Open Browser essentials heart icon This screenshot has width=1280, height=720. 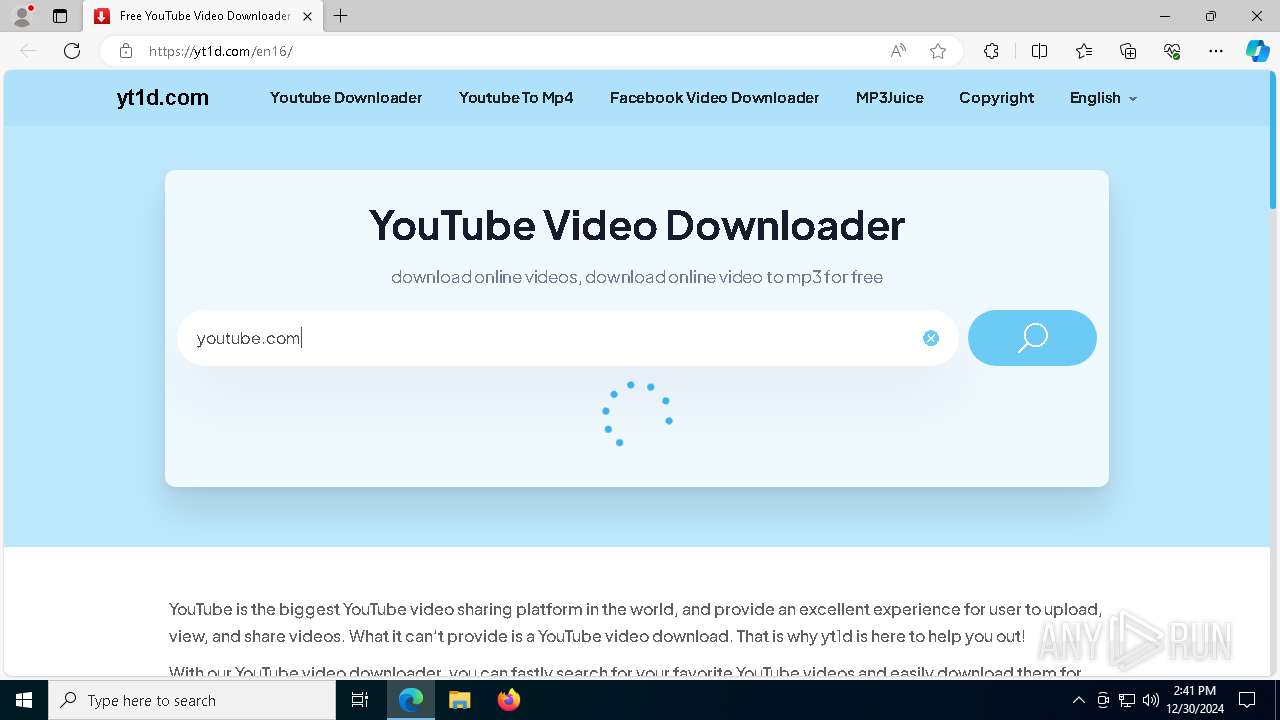point(1172,51)
